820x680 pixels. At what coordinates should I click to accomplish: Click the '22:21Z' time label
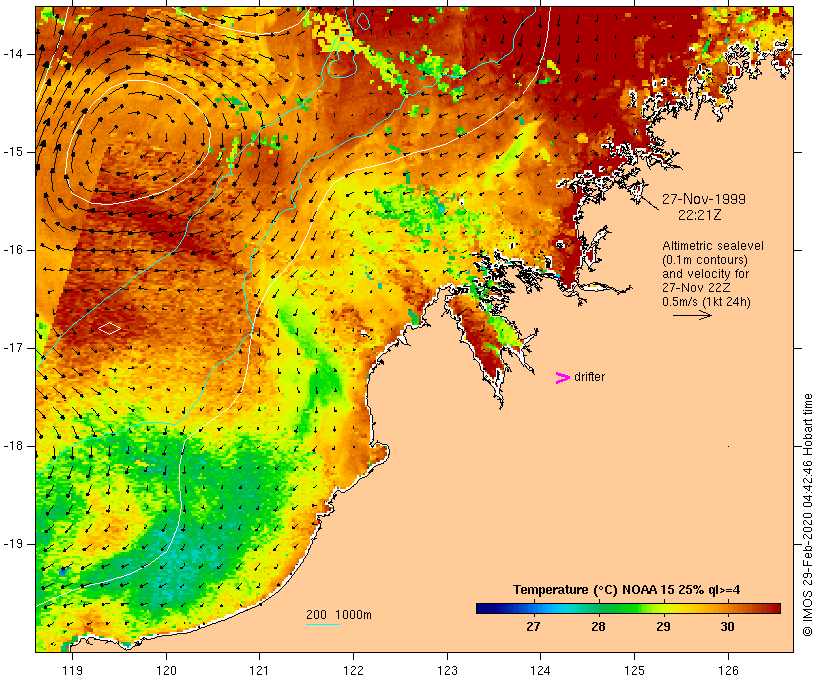pyautogui.click(x=699, y=215)
